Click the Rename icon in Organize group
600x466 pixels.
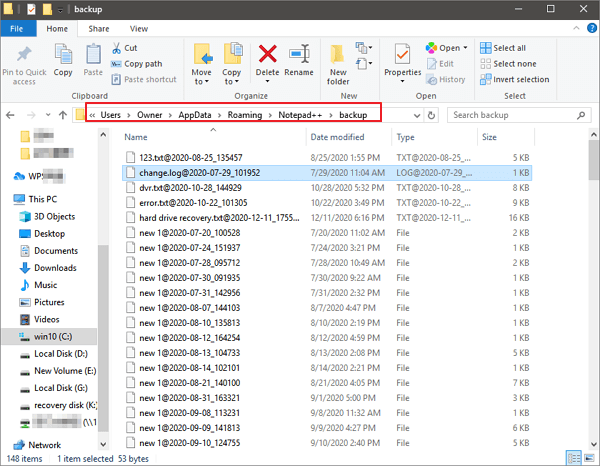(299, 56)
